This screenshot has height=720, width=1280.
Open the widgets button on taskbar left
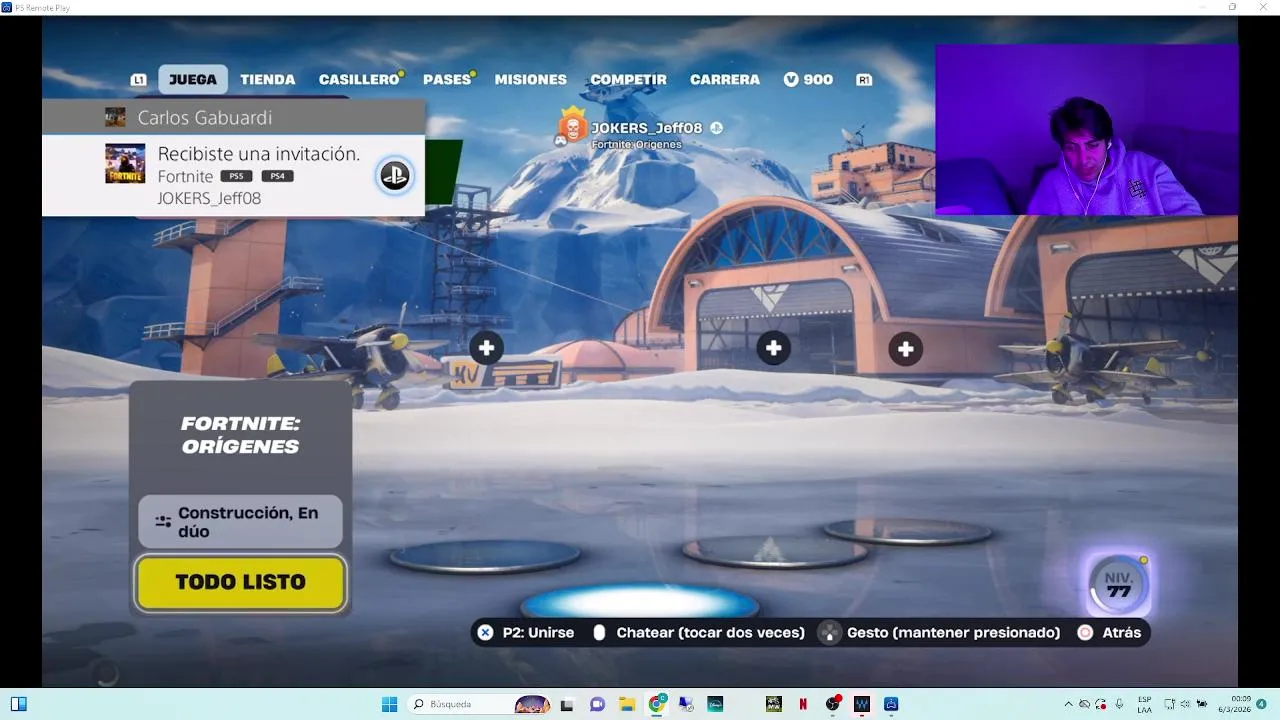[x=19, y=704]
